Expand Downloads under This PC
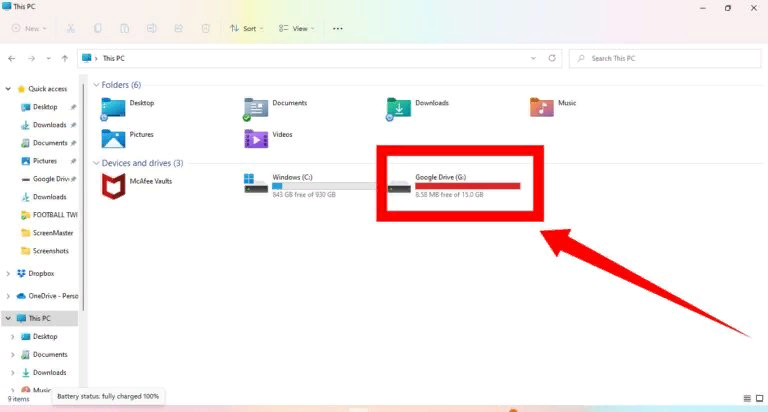 pos(13,373)
